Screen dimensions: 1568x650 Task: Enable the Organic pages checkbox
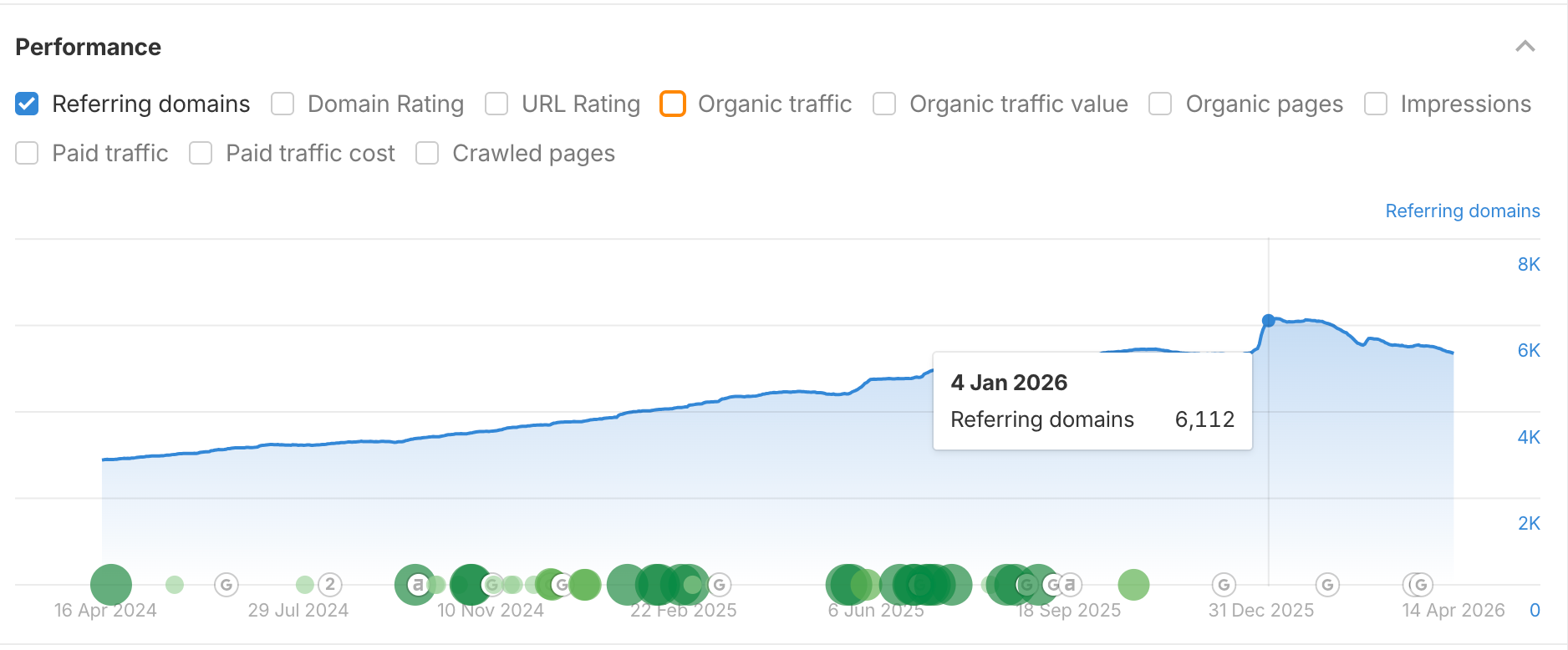pyautogui.click(x=1160, y=104)
